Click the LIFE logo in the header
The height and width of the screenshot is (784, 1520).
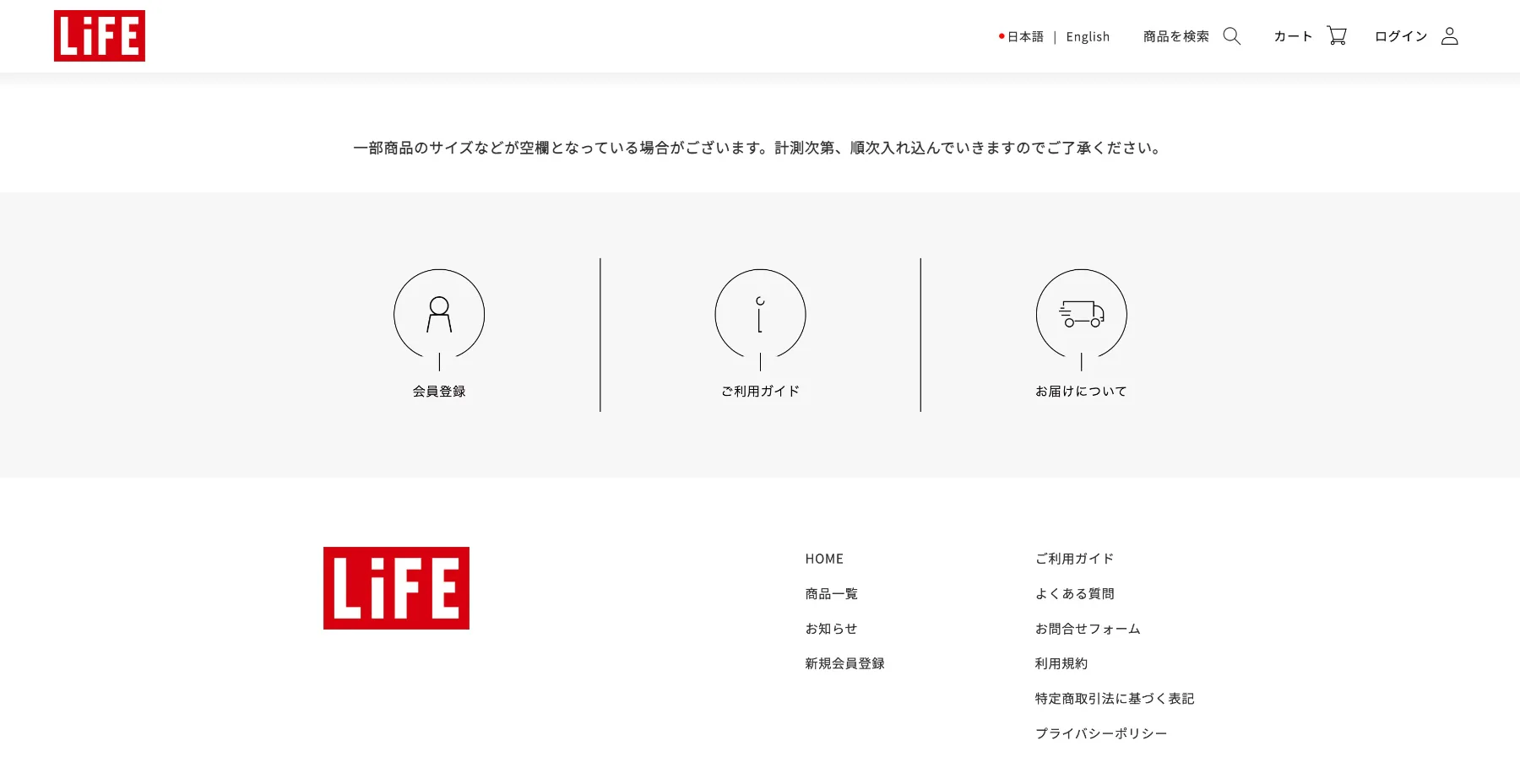100,36
